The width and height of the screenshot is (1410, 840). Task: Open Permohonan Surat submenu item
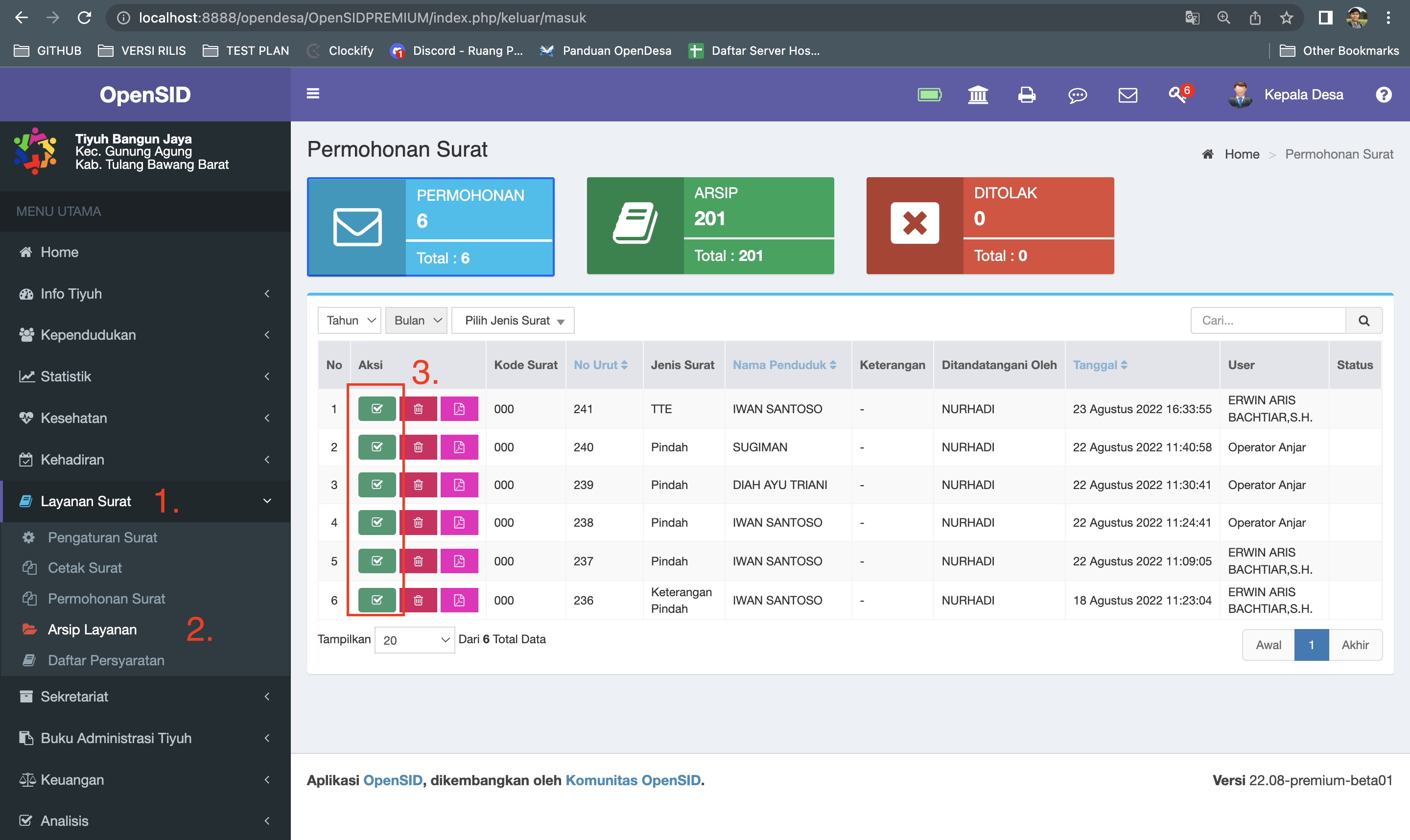coord(145,599)
